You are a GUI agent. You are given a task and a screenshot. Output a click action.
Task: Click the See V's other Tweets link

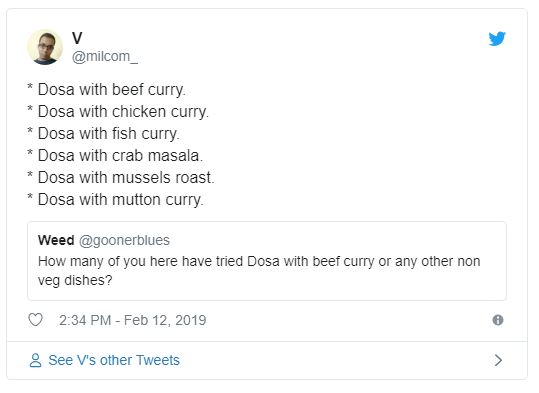[x=114, y=360]
